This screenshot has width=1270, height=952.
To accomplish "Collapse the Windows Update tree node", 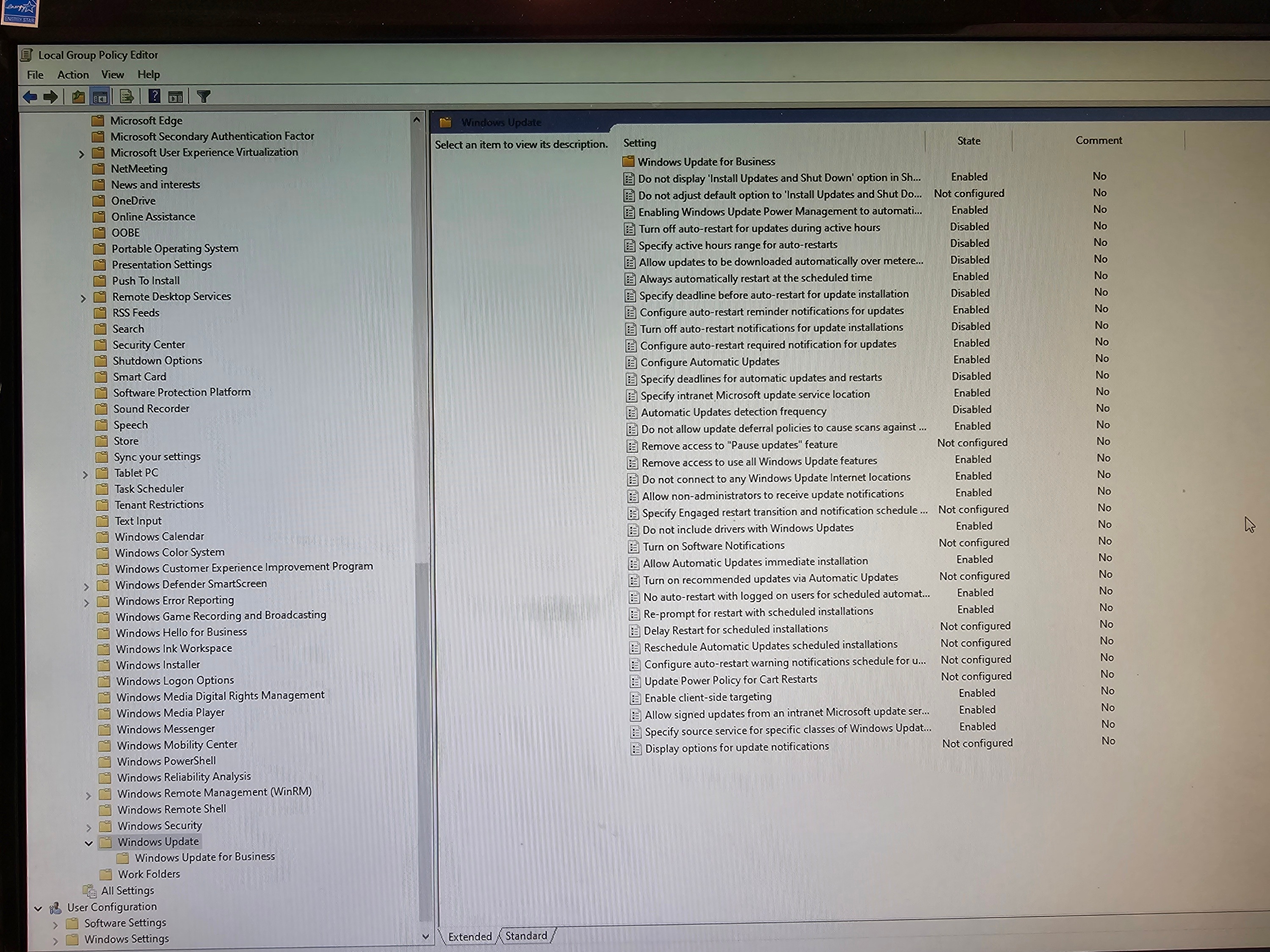I will pyautogui.click(x=89, y=843).
